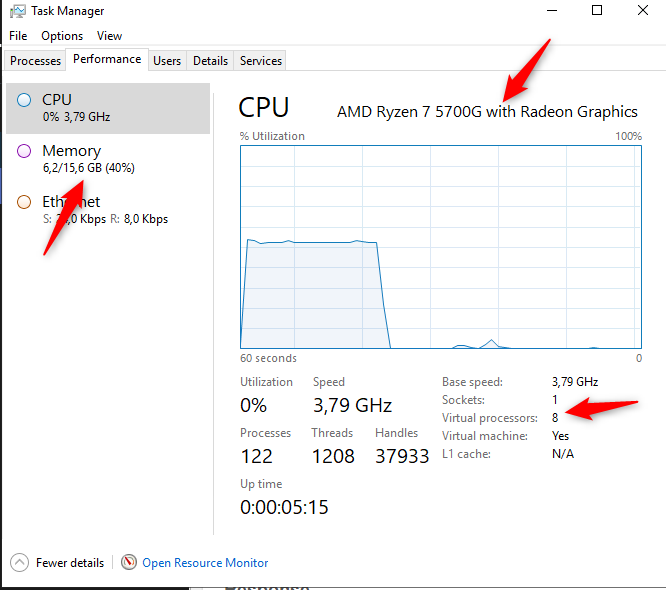Select the CPU 0% 3,79 GHz entry
The image size is (666, 590).
tap(108, 108)
